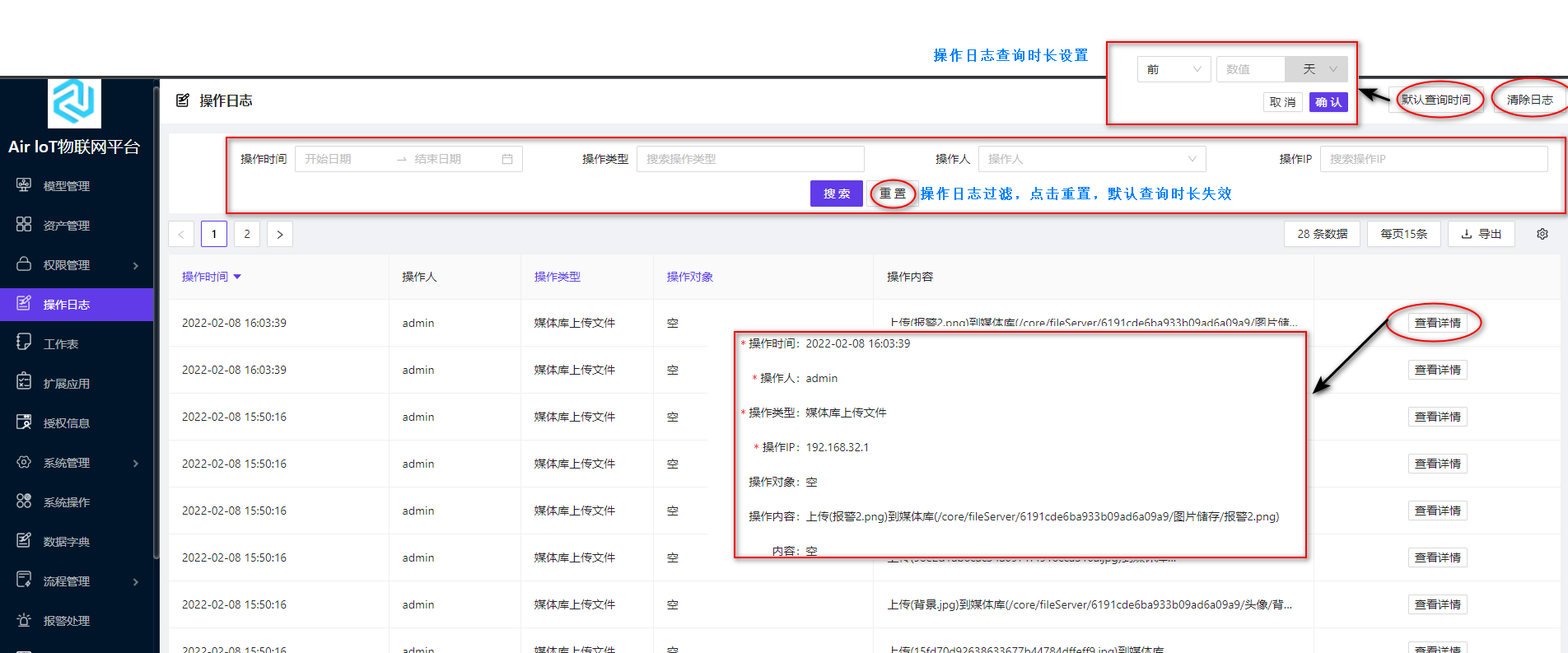This screenshot has height=653, width=1568.
Task: Click the 数值 input field
Action: click(1250, 69)
